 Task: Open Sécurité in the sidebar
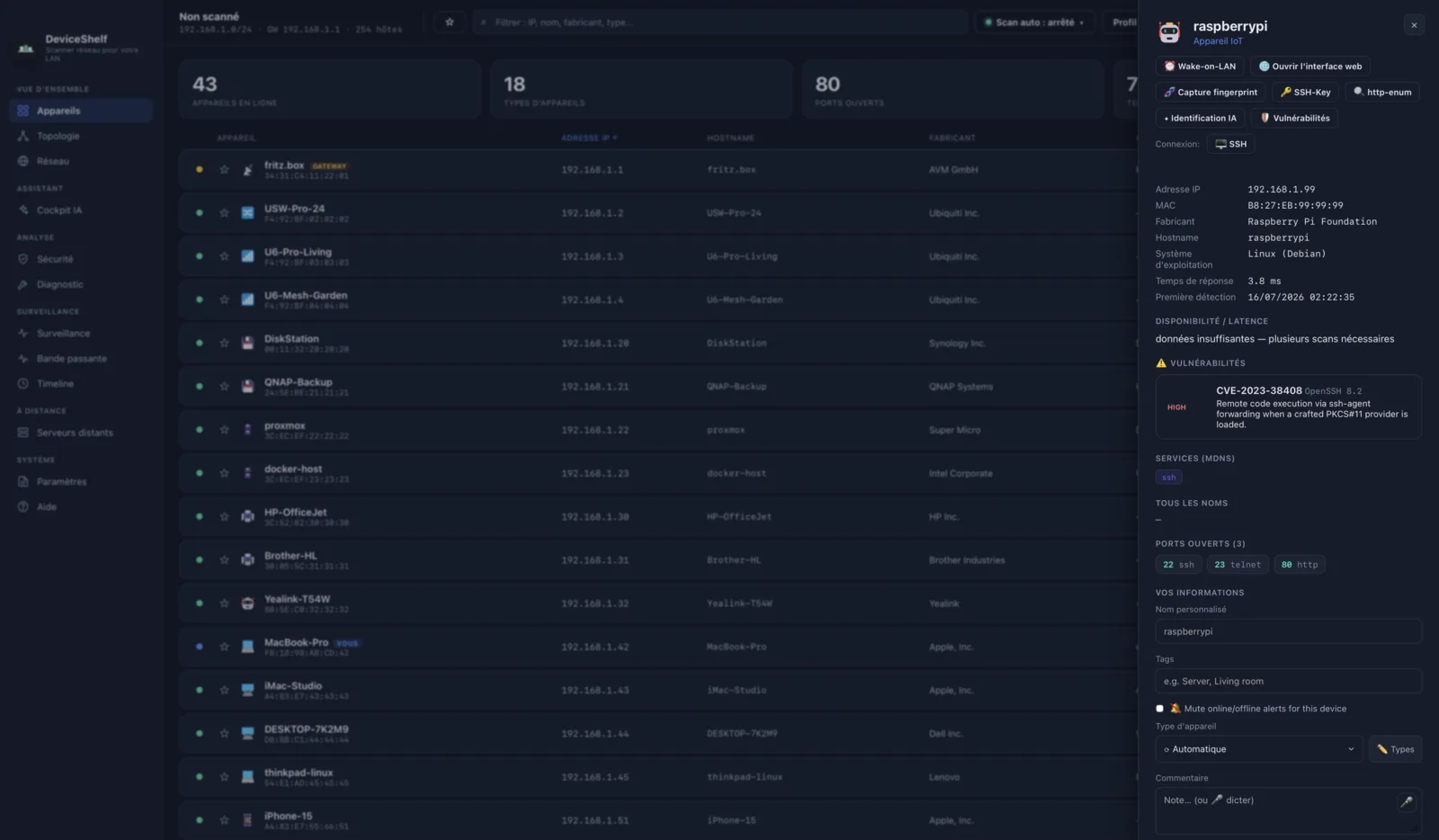coord(81,259)
